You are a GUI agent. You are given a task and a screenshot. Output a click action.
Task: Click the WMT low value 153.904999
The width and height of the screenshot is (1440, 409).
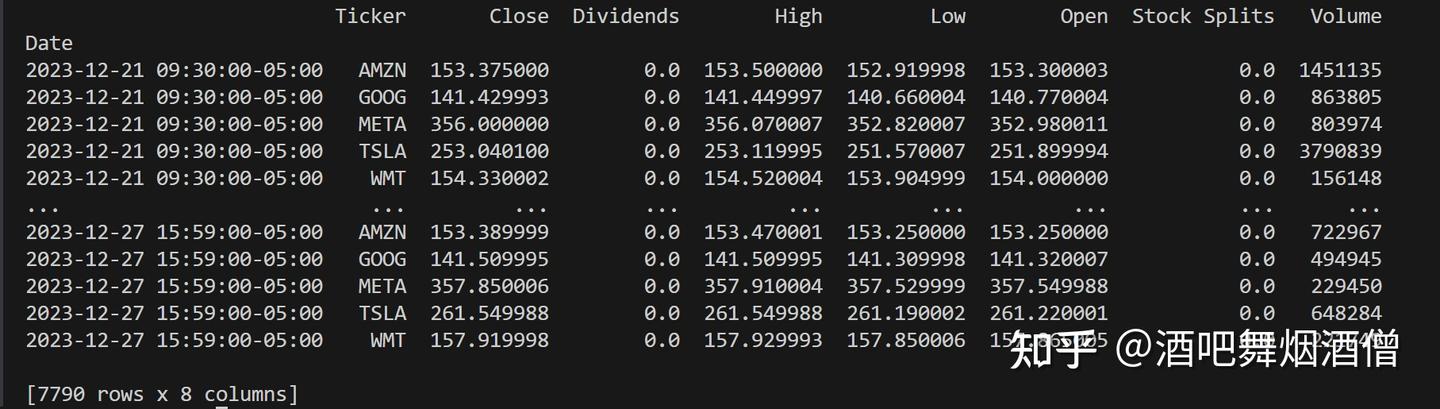click(x=906, y=178)
